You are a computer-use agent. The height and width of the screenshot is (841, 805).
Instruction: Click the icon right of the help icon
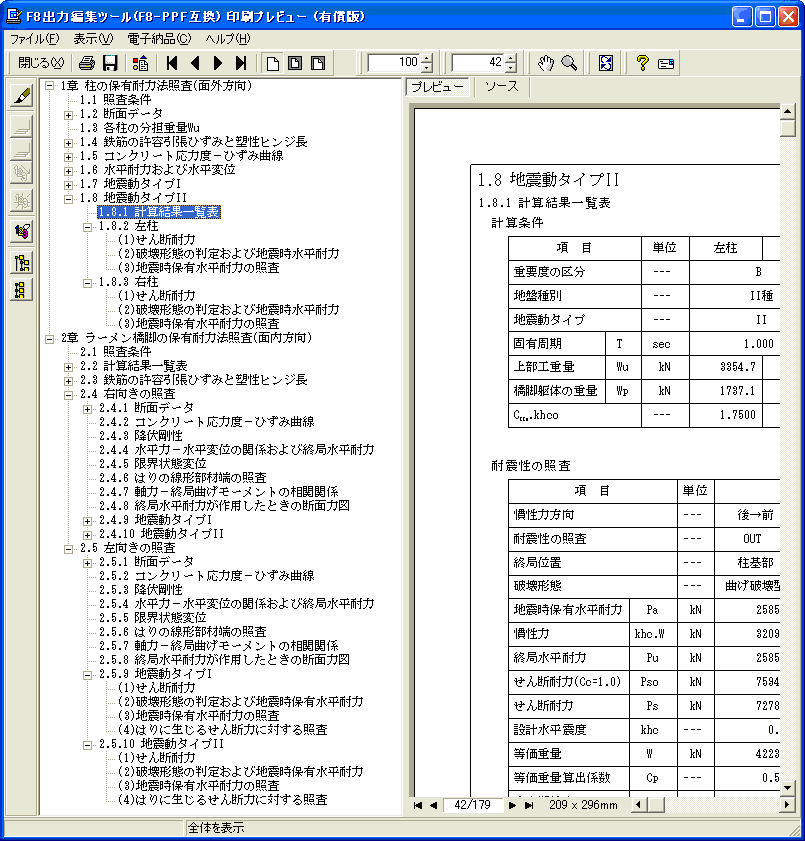(666, 64)
